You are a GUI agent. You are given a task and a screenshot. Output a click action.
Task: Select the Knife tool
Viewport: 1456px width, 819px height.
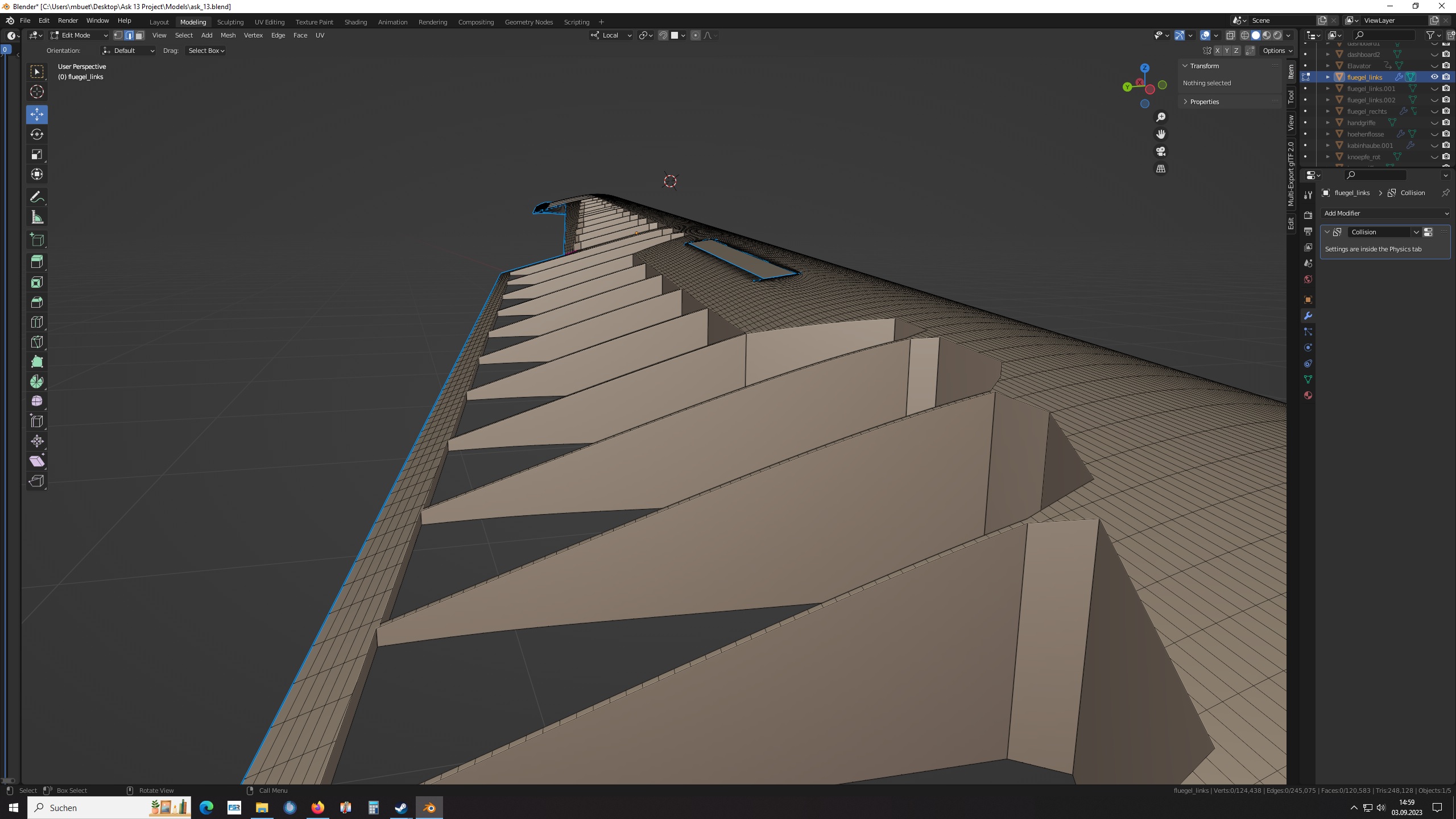click(37, 342)
